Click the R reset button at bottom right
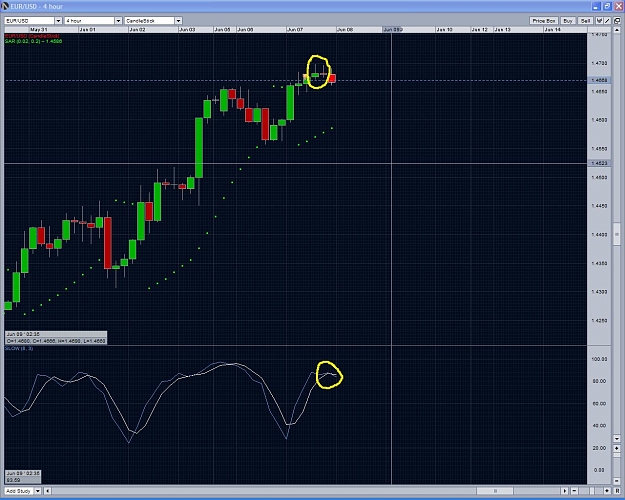The height and width of the screenshot is (500, 625). point(617,491)
